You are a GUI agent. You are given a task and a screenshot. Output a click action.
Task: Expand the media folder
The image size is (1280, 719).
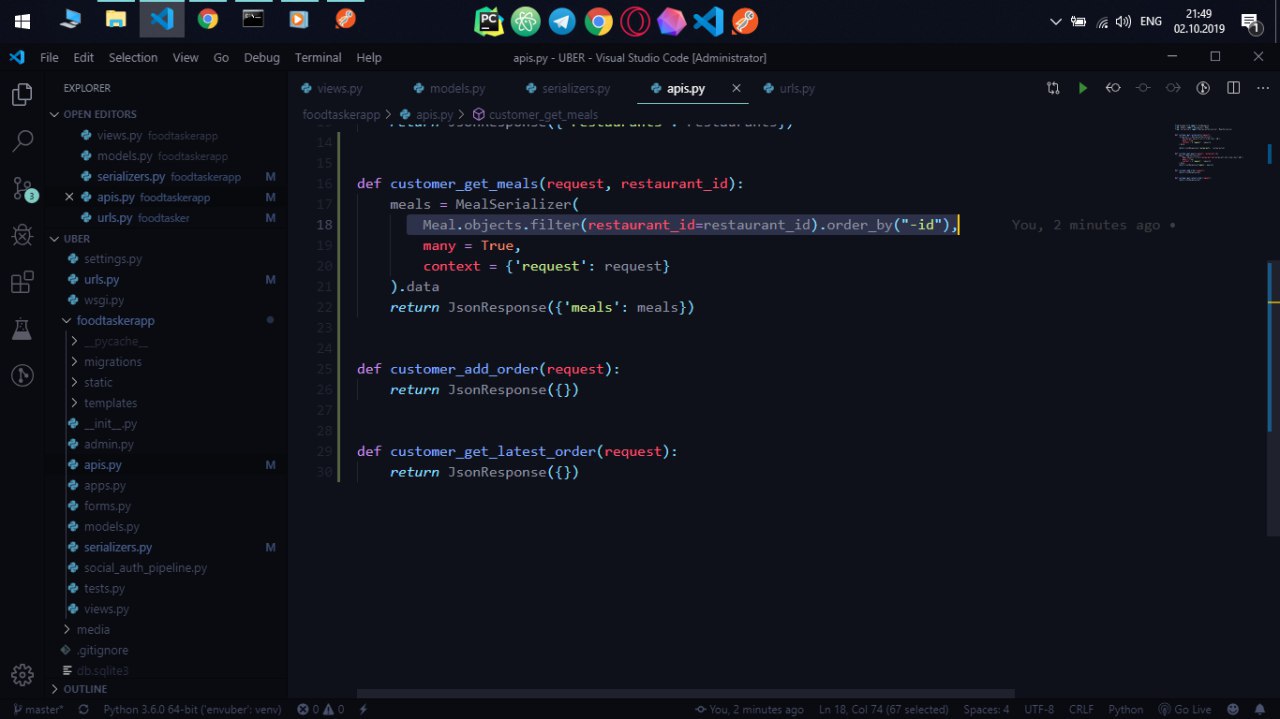coord(93,629)
